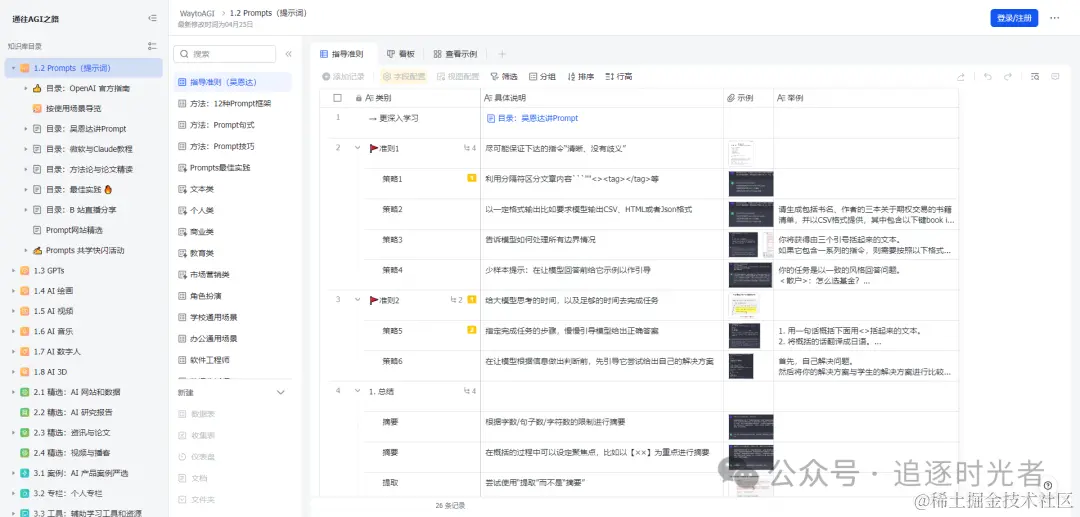Click the search input in table list panel
Screen dimensions: 1080x517
point(225,54)
